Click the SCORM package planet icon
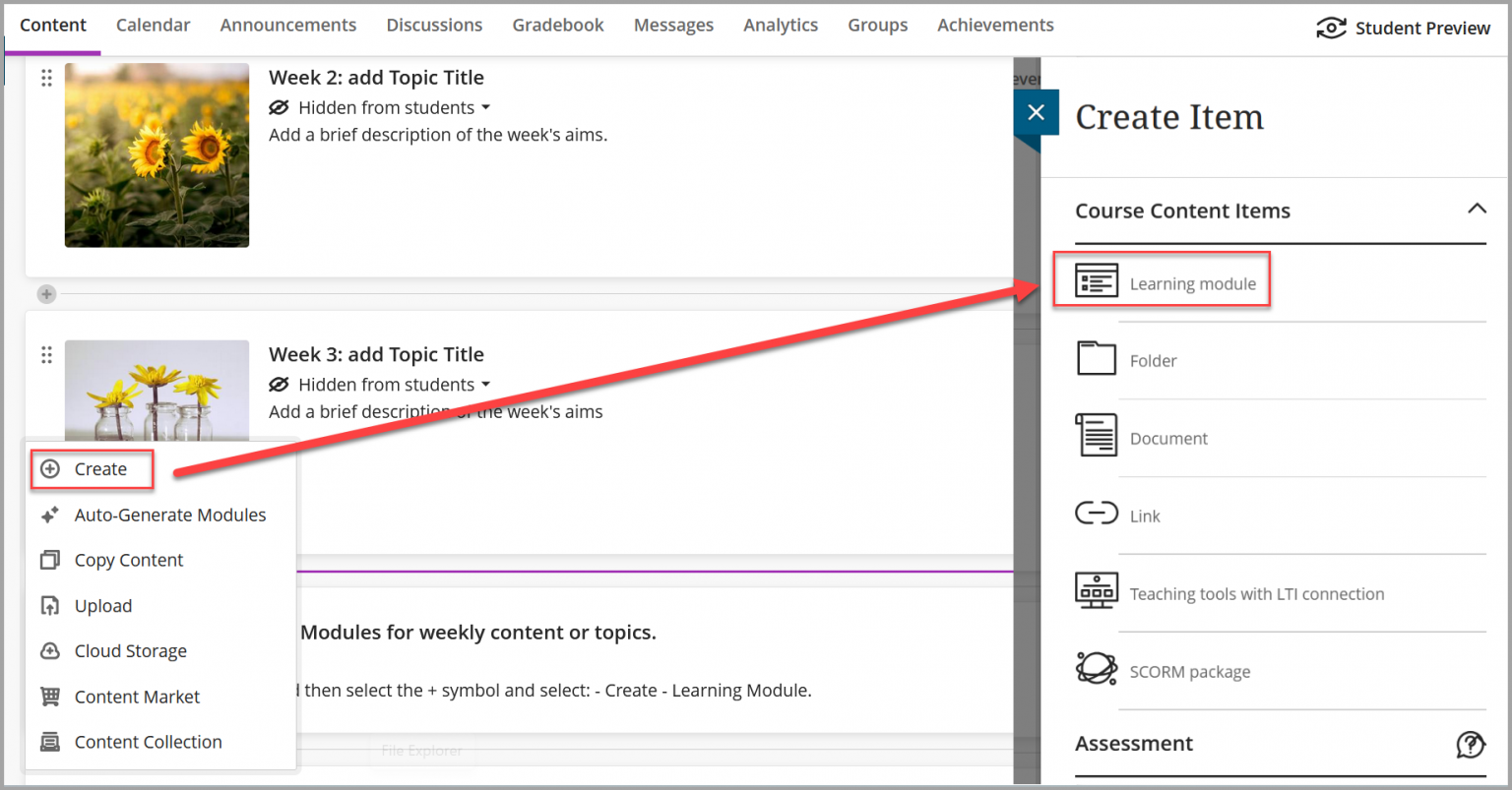The height and width of the screenshot is (790, 1512). click(1096, 669)
